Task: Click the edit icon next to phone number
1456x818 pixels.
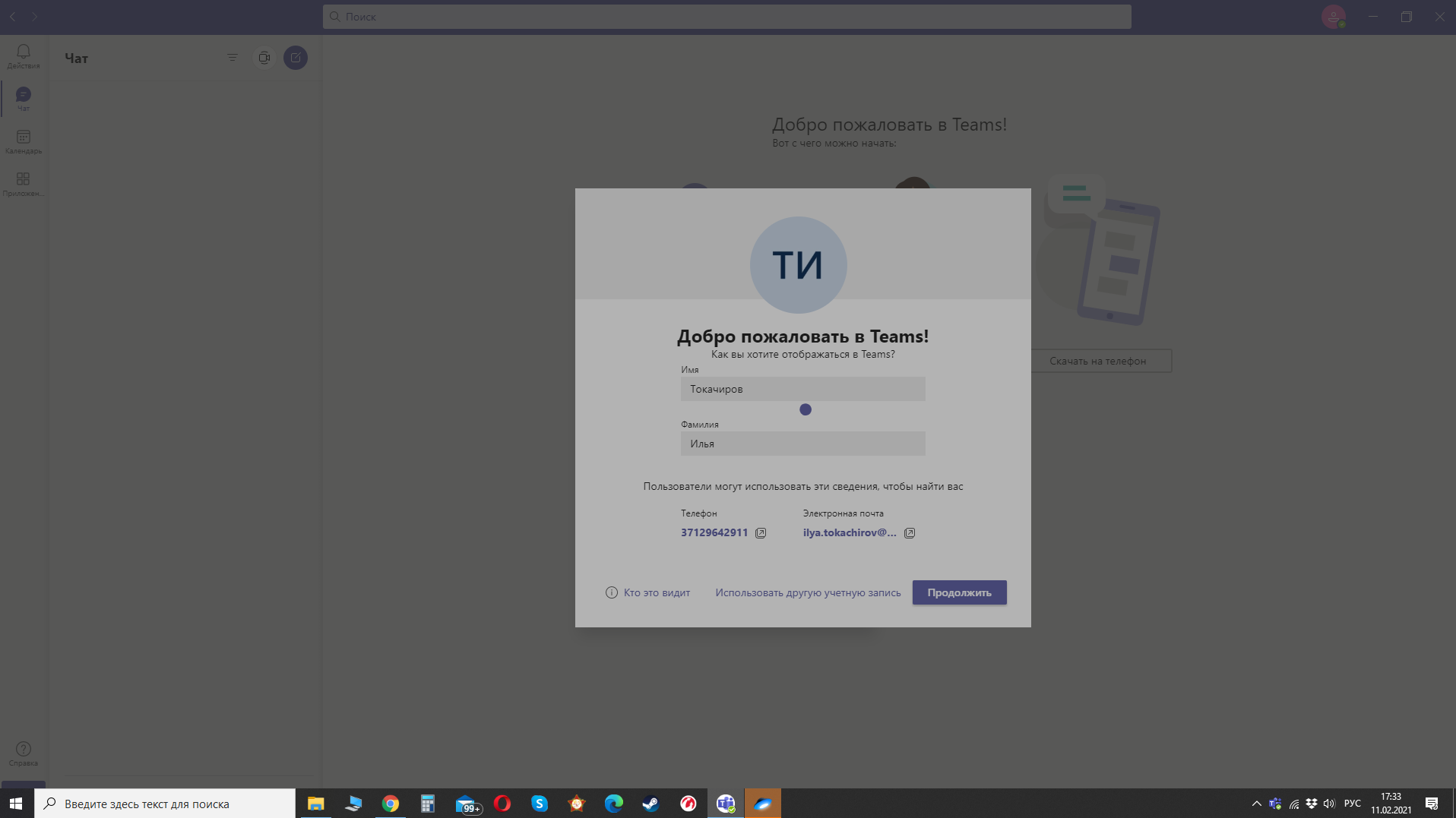Action: click(761, 533)
